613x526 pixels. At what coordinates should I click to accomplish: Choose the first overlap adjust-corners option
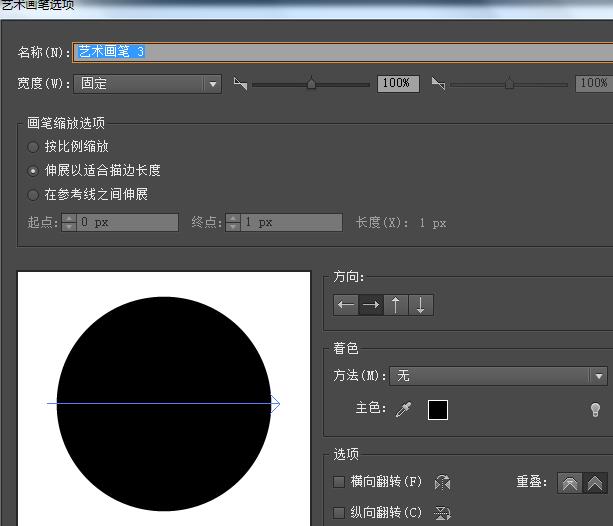point(570,483)
